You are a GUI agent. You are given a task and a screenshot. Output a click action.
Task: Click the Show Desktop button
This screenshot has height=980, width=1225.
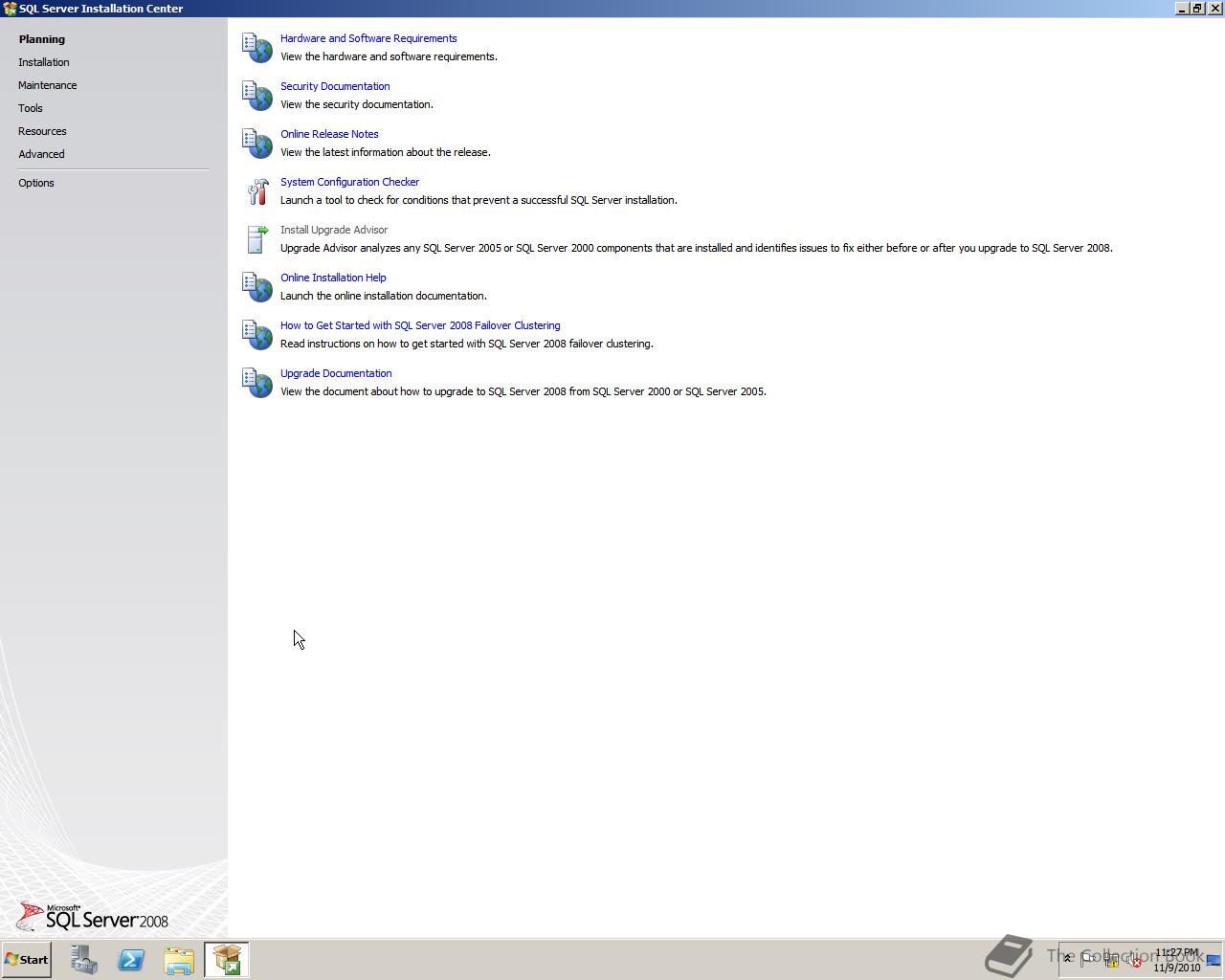(x=1214, y=960)
